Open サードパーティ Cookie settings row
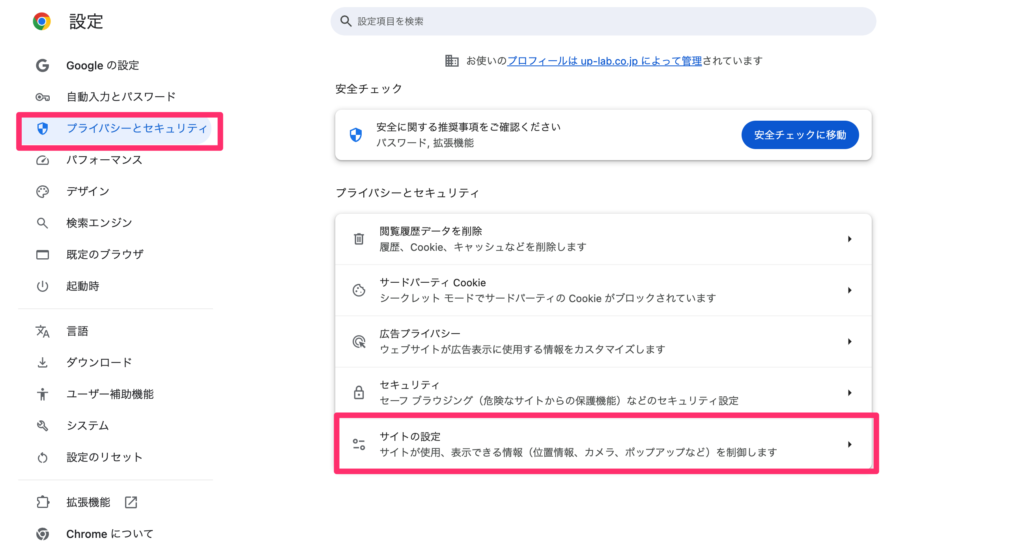 point(603,290)
